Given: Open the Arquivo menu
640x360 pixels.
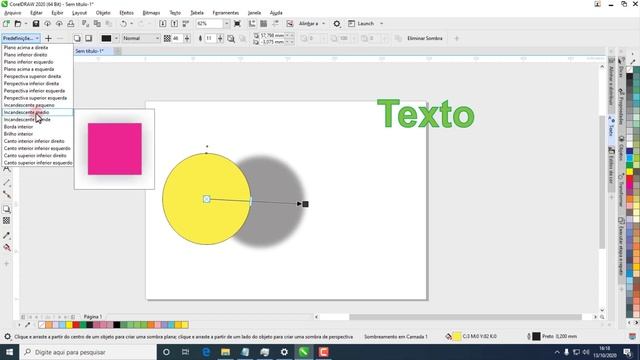Looking at the screenshot, I should 13,13.
